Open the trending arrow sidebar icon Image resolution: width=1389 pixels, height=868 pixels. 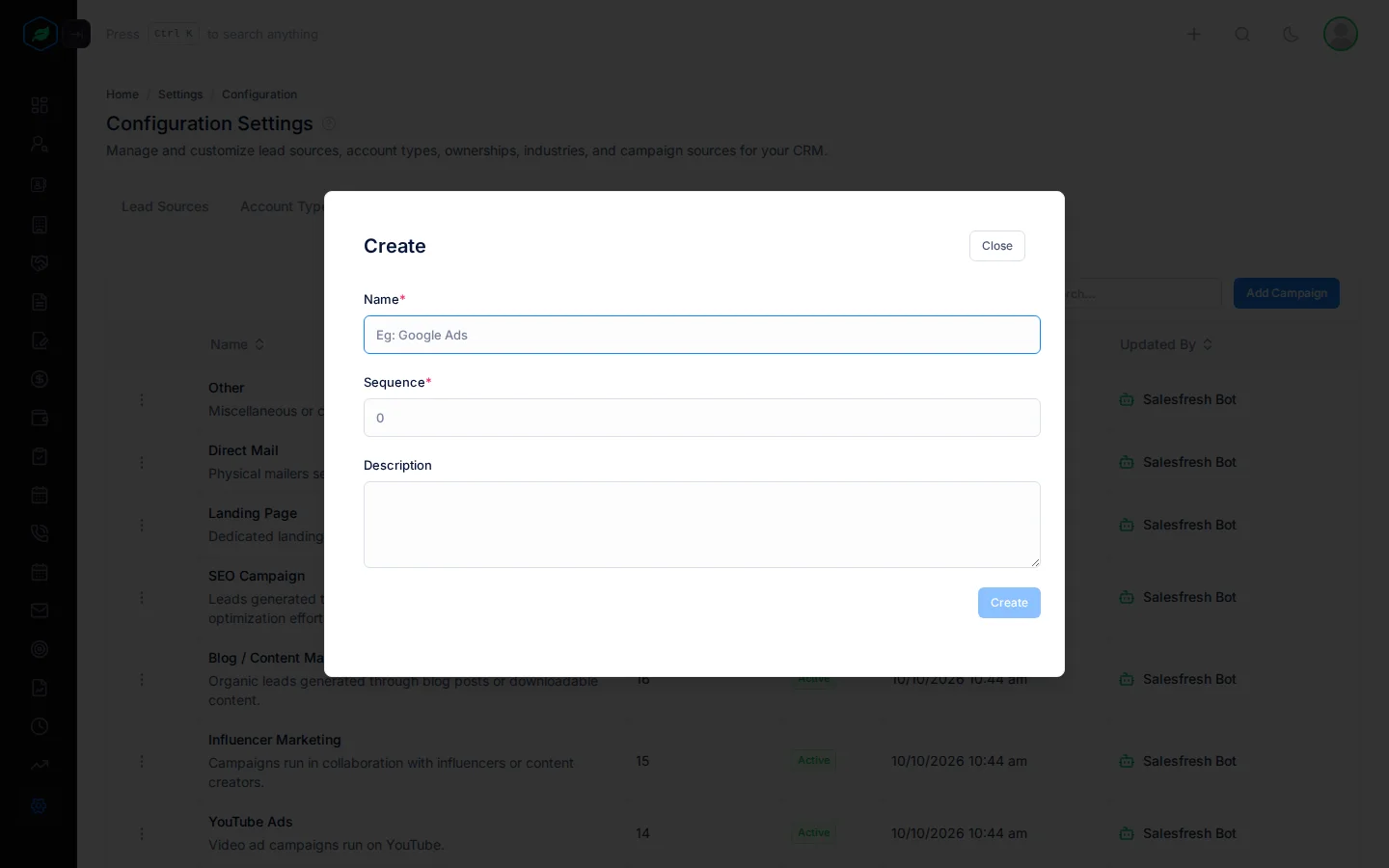[40, 765]
